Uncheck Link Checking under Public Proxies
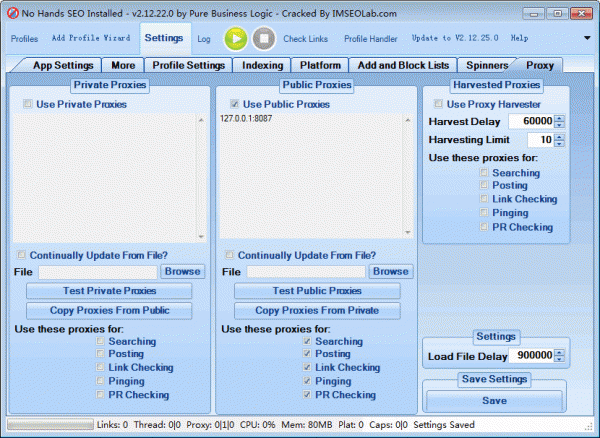Image resolution: width=600 pixels, height=438 pixels. tap(307, 367)
